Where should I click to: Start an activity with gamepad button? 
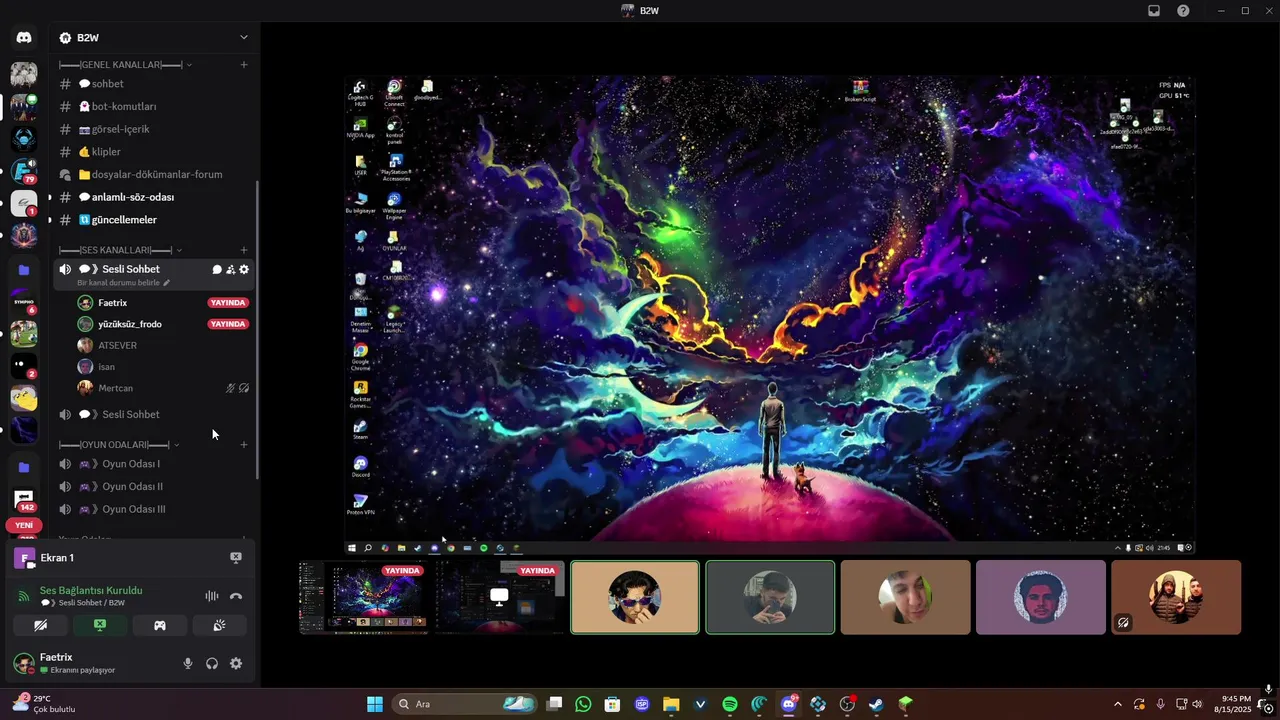159,625
